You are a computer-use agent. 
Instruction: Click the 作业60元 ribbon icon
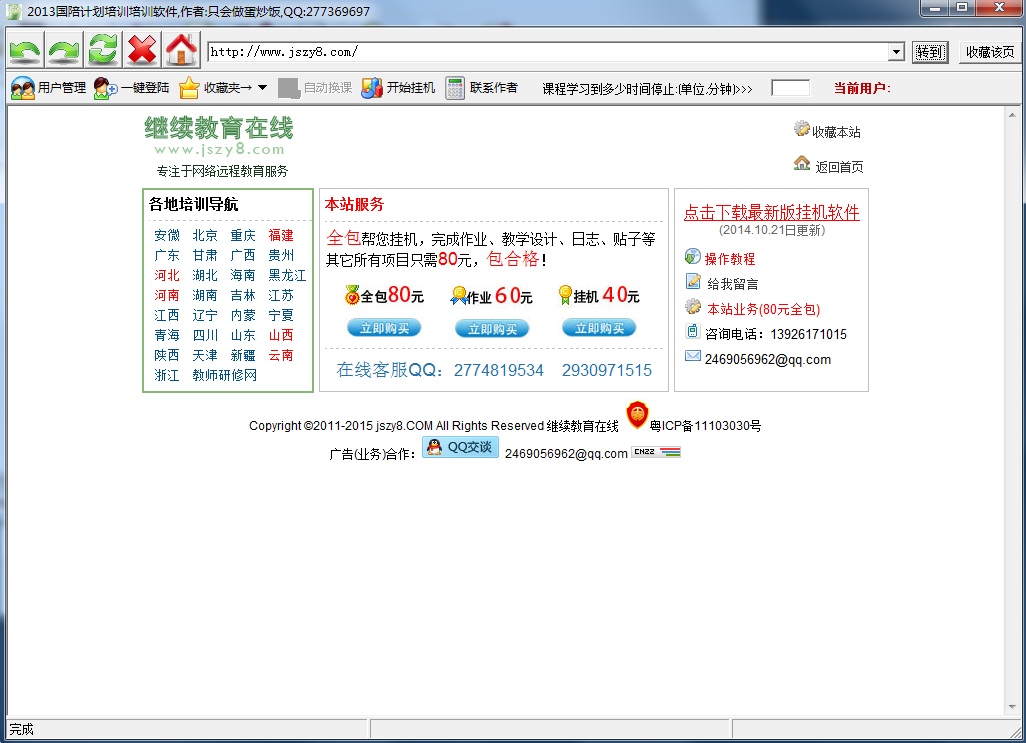pyautogui.click(x=458, y=296)
